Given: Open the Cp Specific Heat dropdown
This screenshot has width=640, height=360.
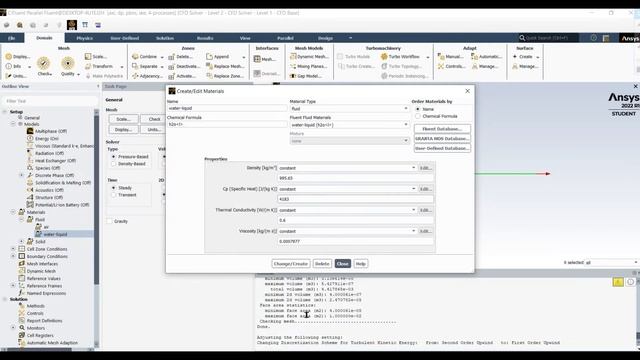Looking at the screenshot, I should click(x=347, y=189).
